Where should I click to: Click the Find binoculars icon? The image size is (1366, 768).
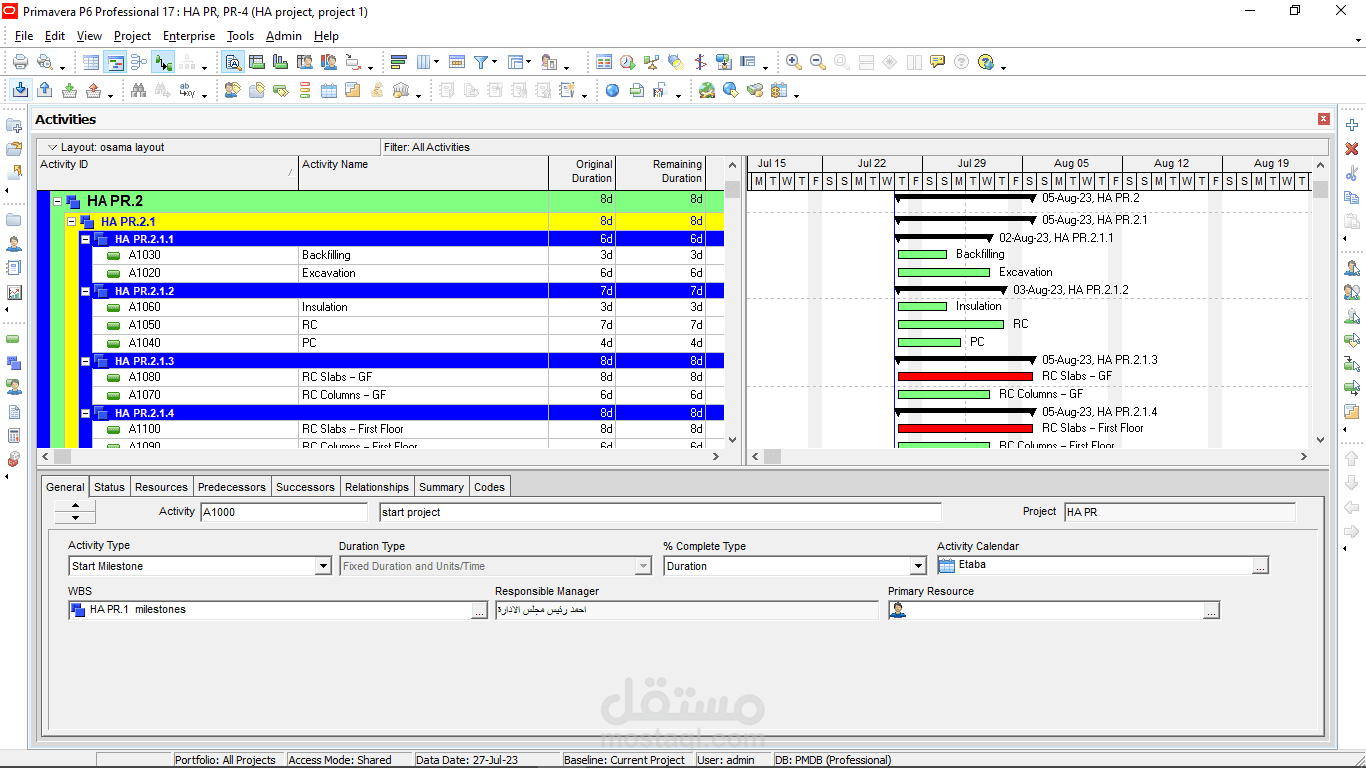point(139,90)
